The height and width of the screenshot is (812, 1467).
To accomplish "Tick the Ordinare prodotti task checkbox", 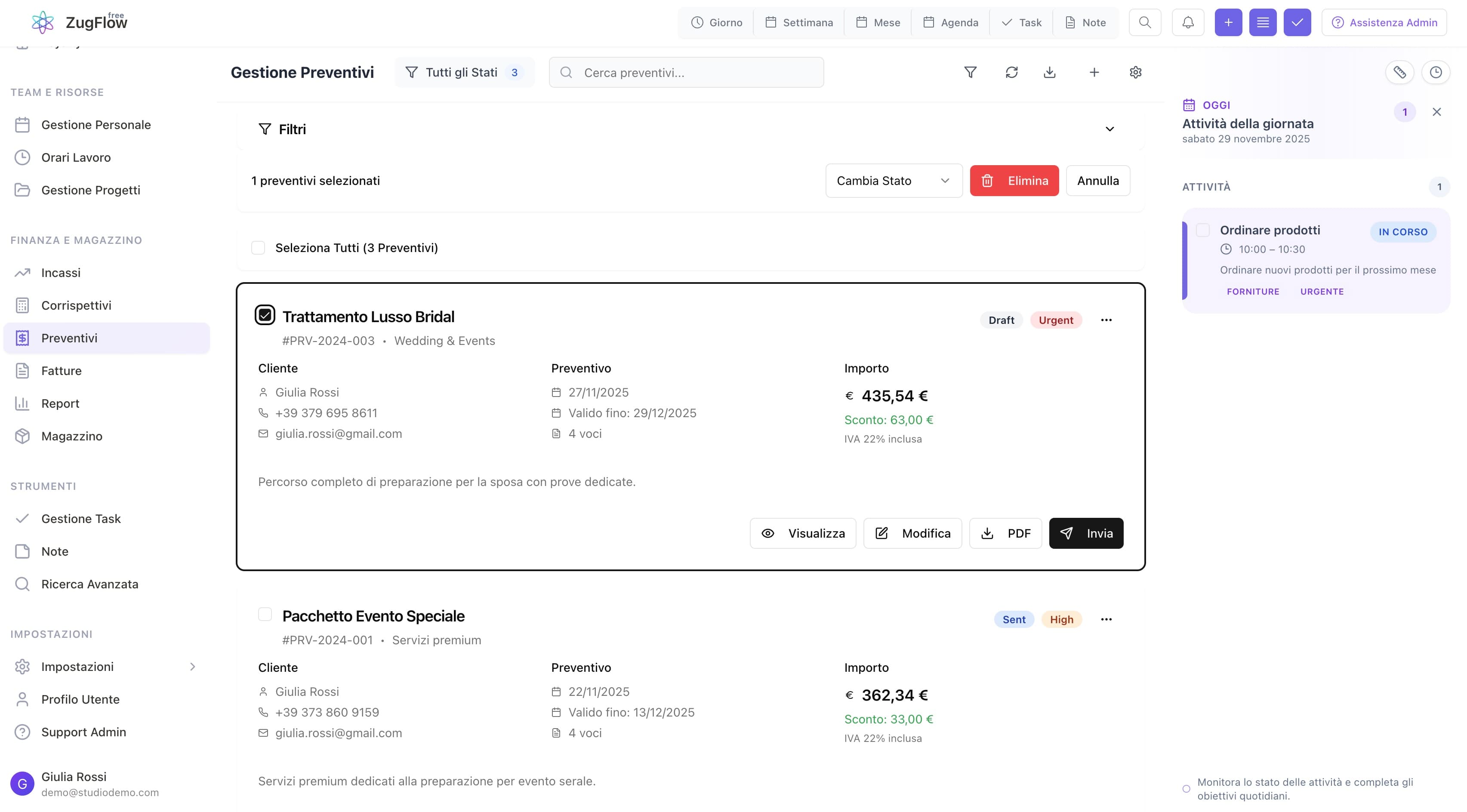I will pos(1203,230).
